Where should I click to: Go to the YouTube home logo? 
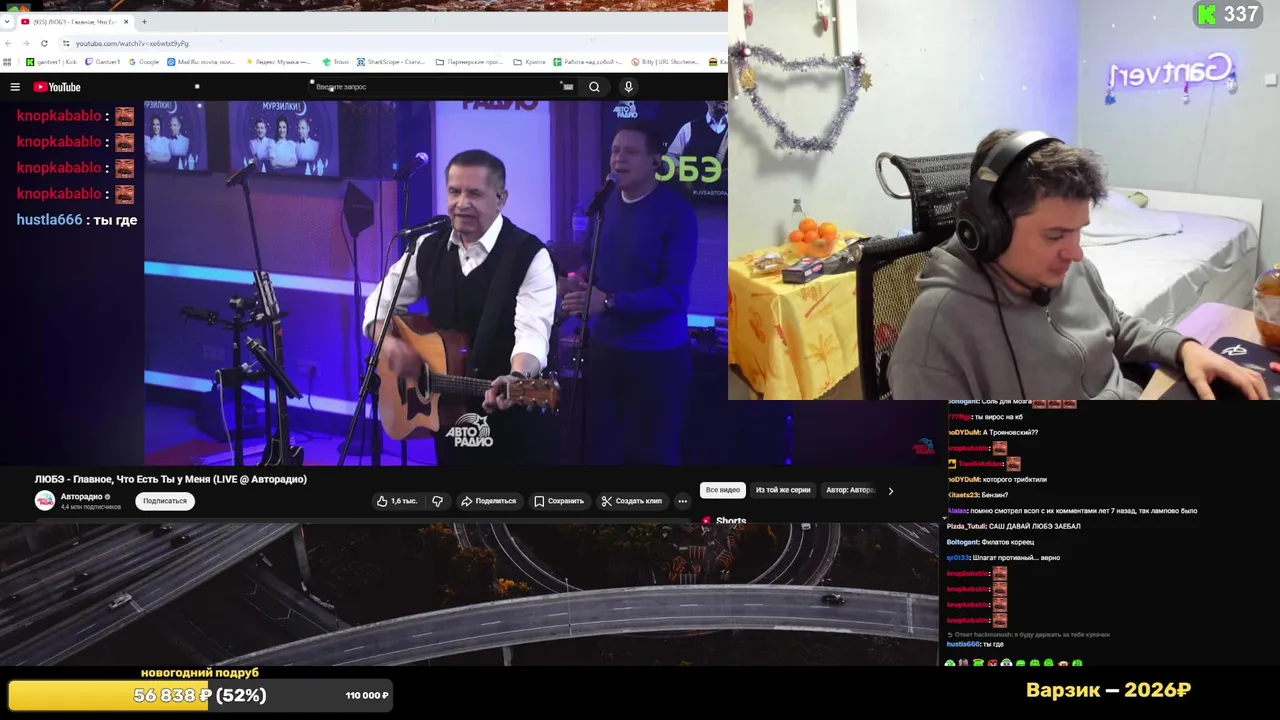coord(57,87)
